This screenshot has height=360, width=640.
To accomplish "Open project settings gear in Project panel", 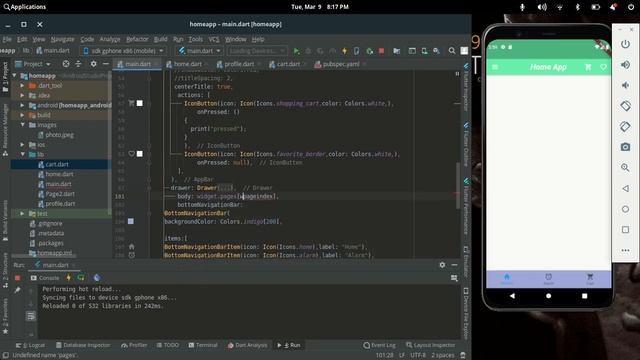I will (x=93, y=64).
